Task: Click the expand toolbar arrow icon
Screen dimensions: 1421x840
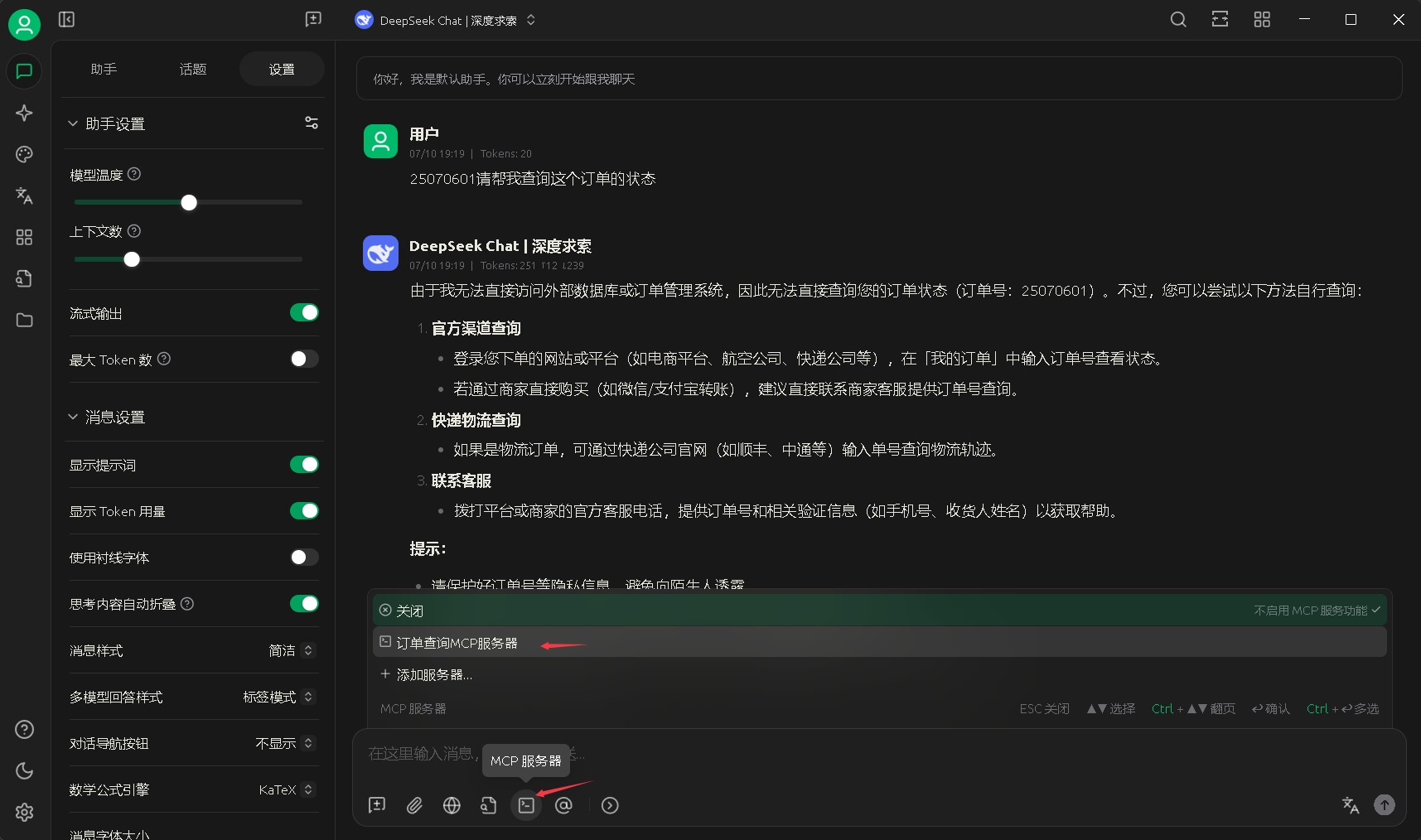Action: coord(610,805)
